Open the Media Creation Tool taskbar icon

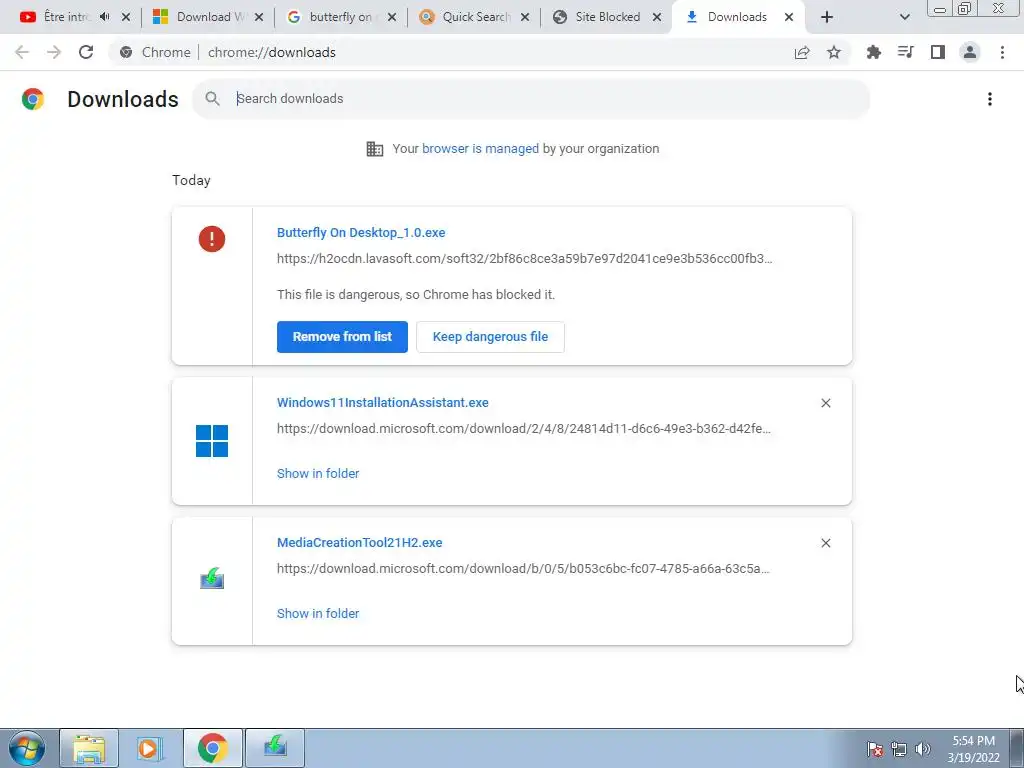pos(275,748)
